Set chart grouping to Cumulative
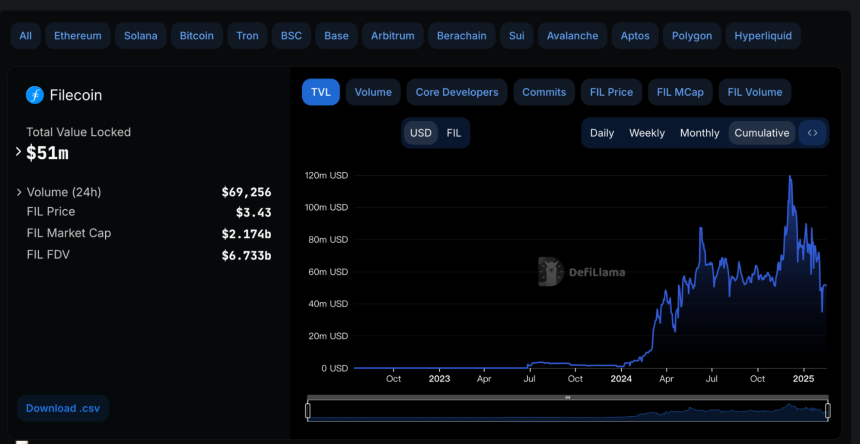Viewport: 860px width, 444px height. click(762, 133)
